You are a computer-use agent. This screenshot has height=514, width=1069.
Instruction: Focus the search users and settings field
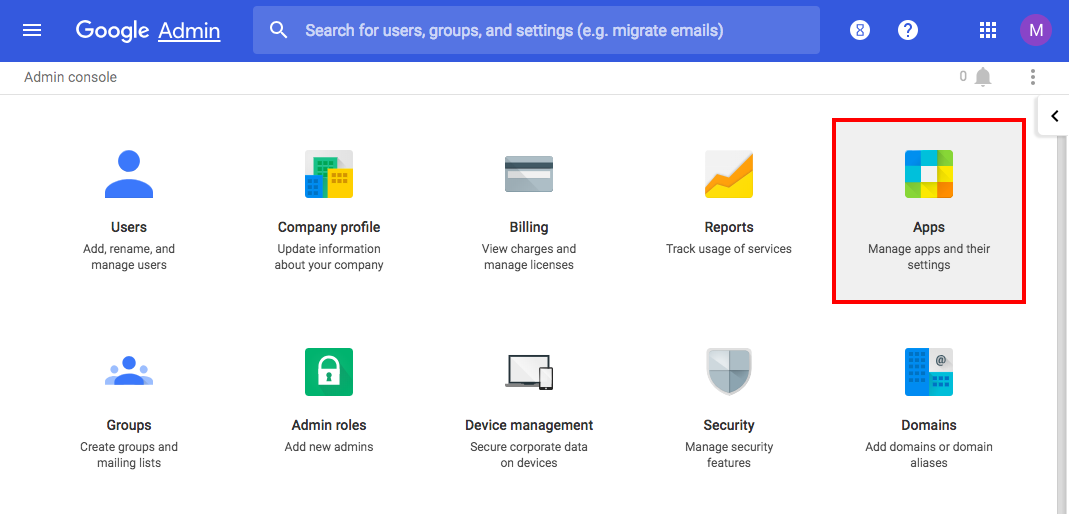(x=536, y=30)
